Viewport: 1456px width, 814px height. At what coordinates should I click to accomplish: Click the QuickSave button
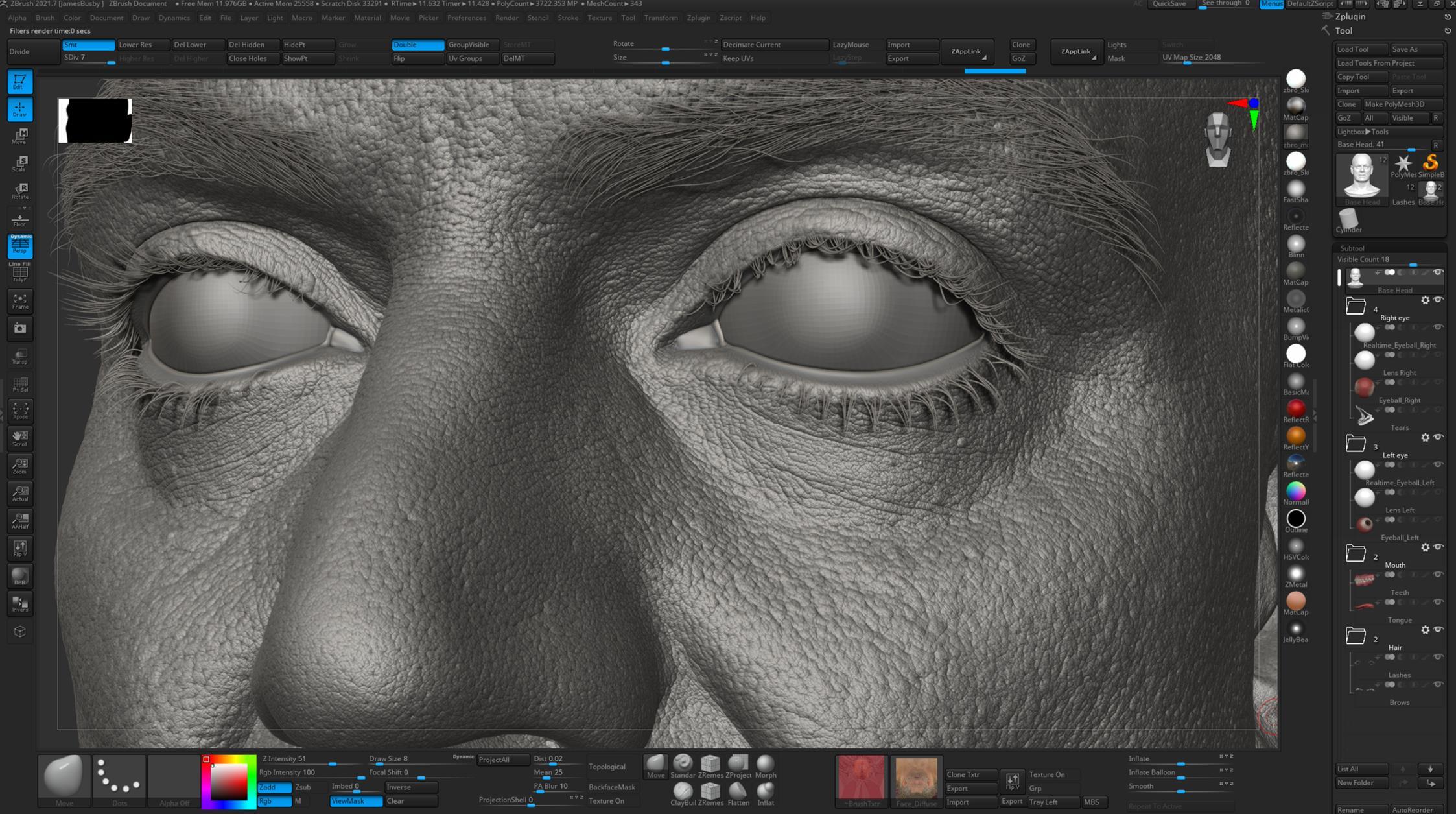click(x=1169, y=4)
